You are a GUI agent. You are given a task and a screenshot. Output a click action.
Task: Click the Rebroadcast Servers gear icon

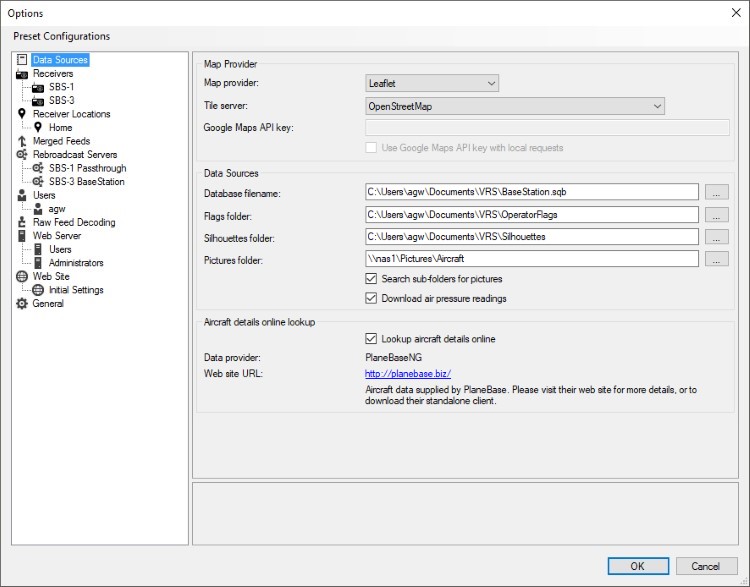[22, 155]
